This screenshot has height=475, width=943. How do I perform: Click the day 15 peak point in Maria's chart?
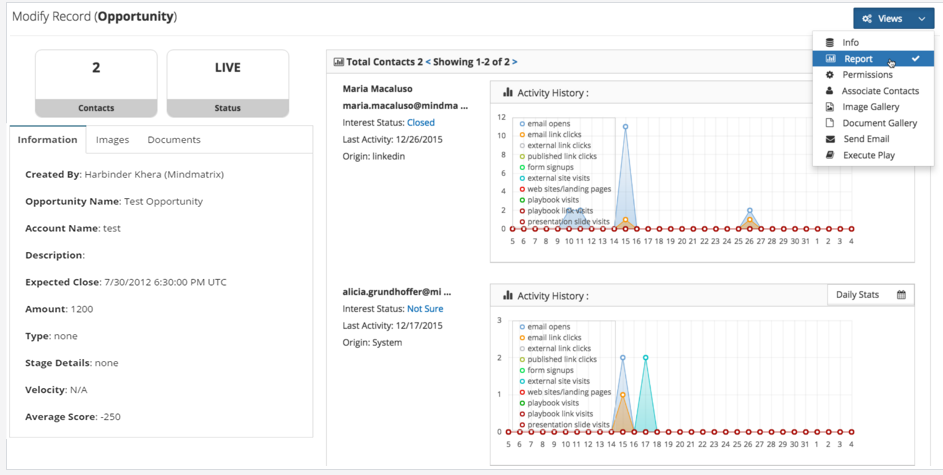(x=626, y=127)
